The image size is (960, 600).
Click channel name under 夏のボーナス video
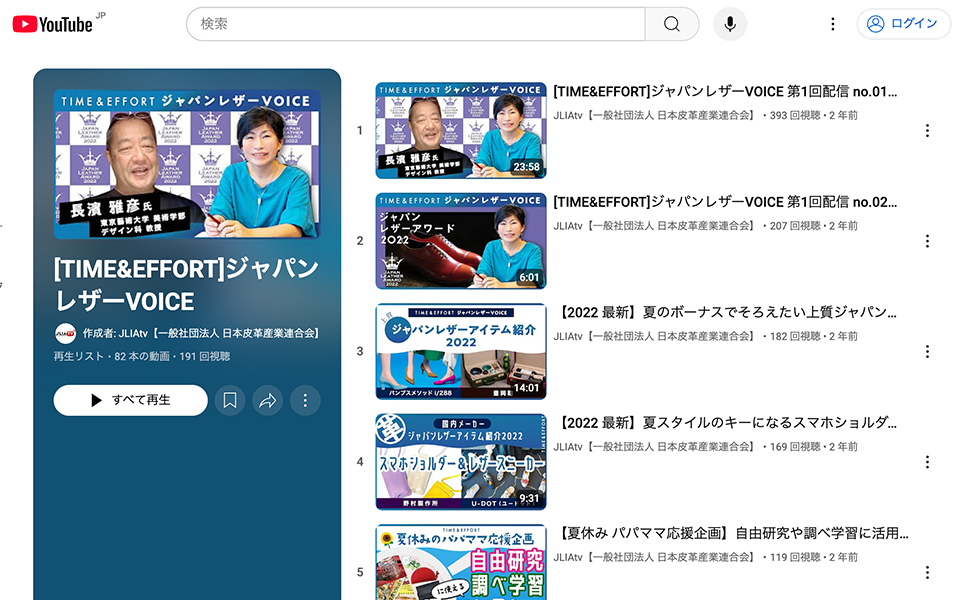coord(654,336)
